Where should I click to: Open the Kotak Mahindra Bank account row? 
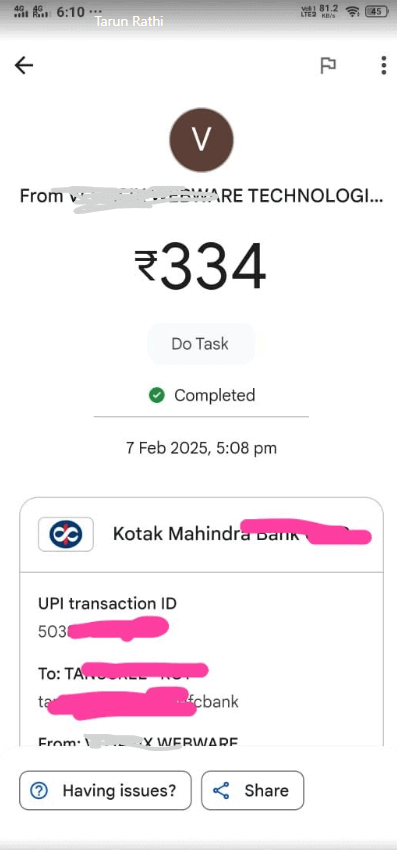(x=201, y=535)
